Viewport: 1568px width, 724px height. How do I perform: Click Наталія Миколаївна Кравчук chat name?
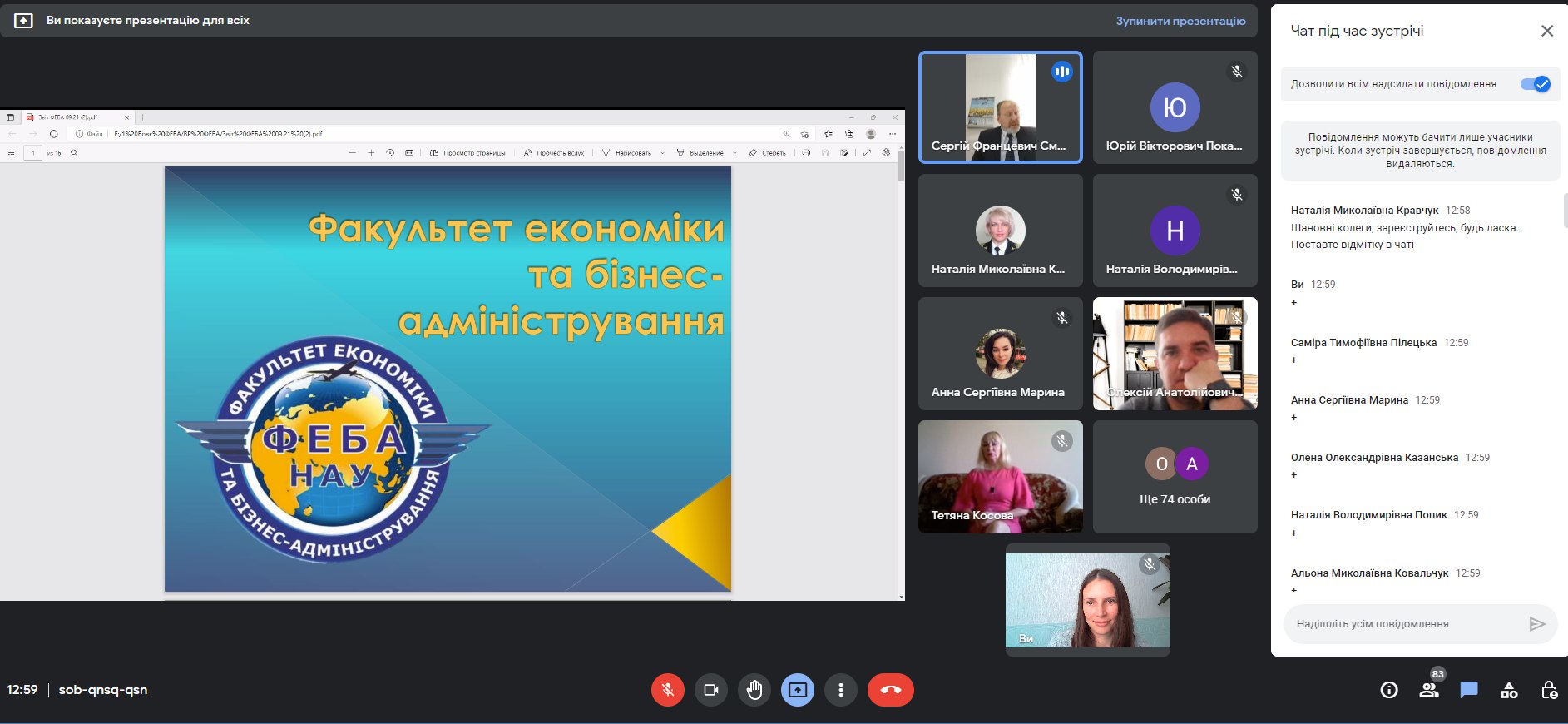[x=1364, y=211]
